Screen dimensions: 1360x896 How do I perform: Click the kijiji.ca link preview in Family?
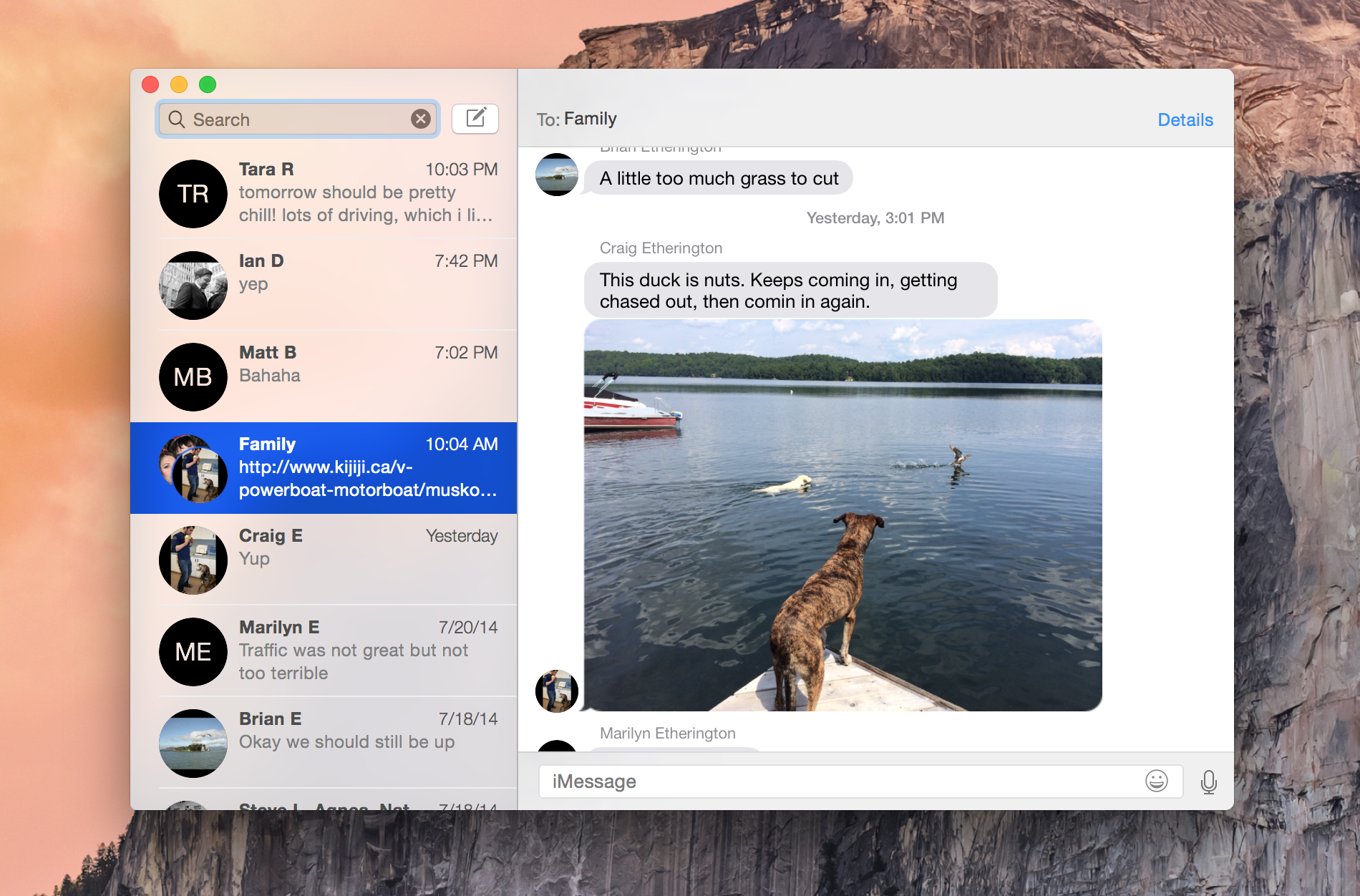(x=368, y=478)
